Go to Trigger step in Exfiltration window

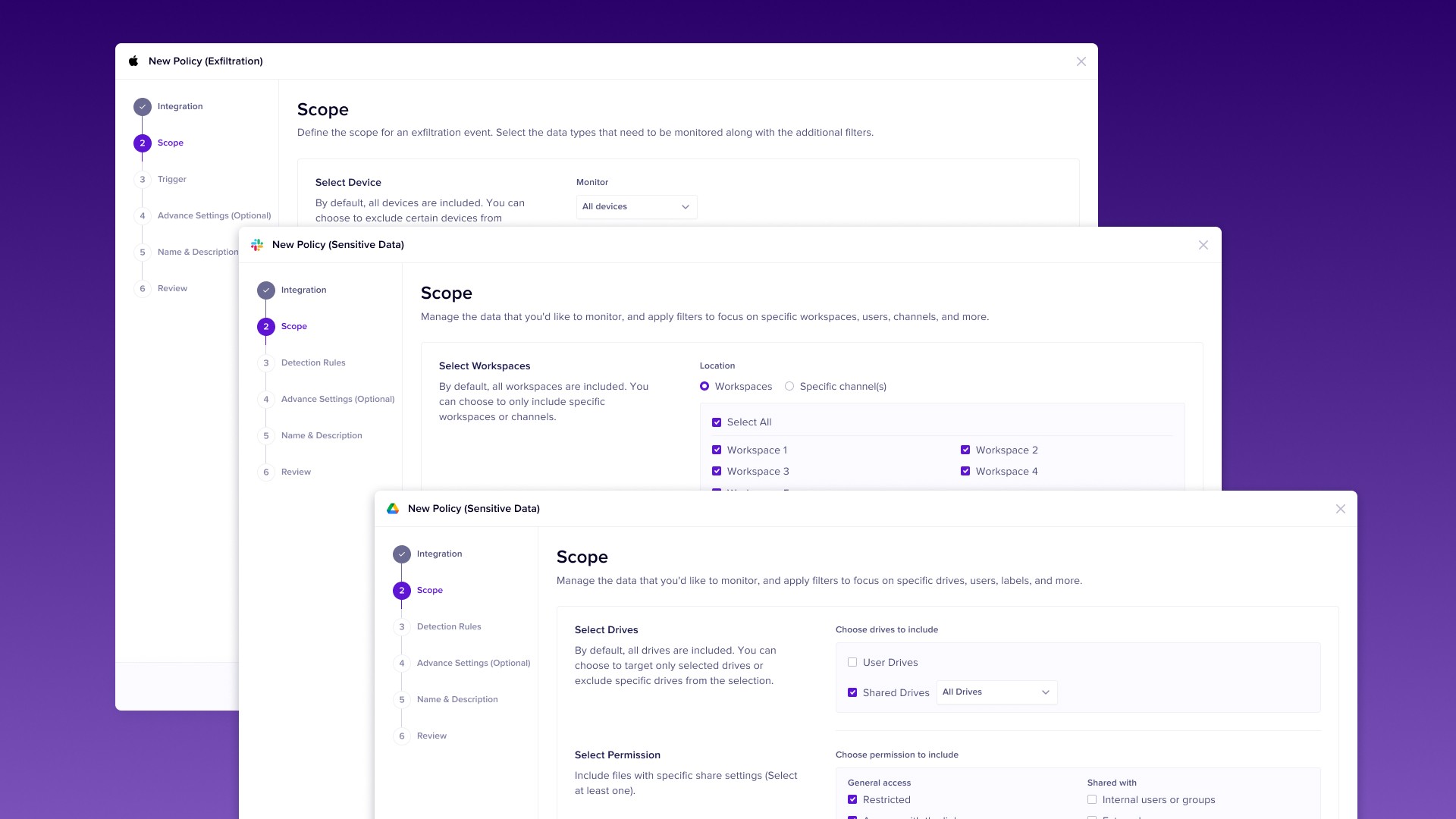pyautogui.click(x=172, y=180)
